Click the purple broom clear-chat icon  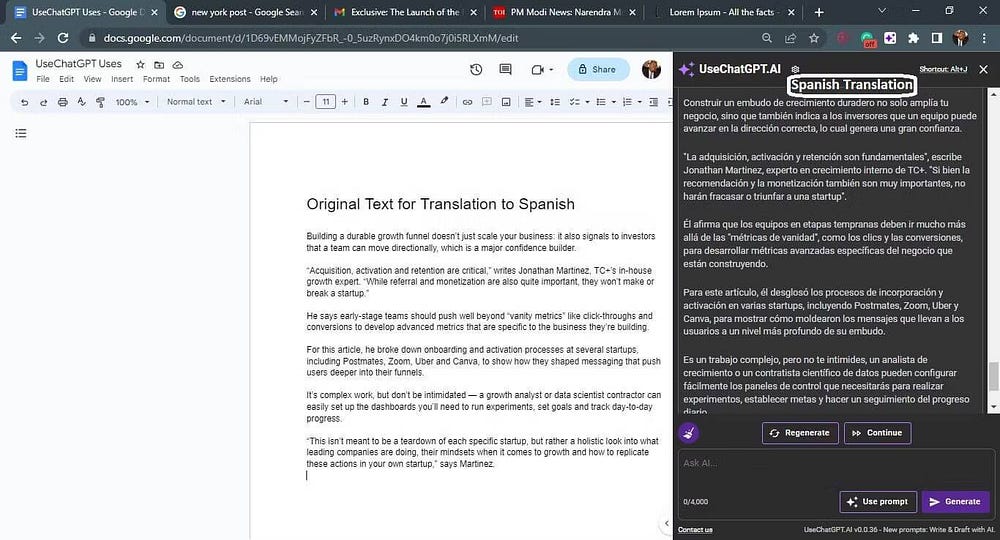(688, 433)
